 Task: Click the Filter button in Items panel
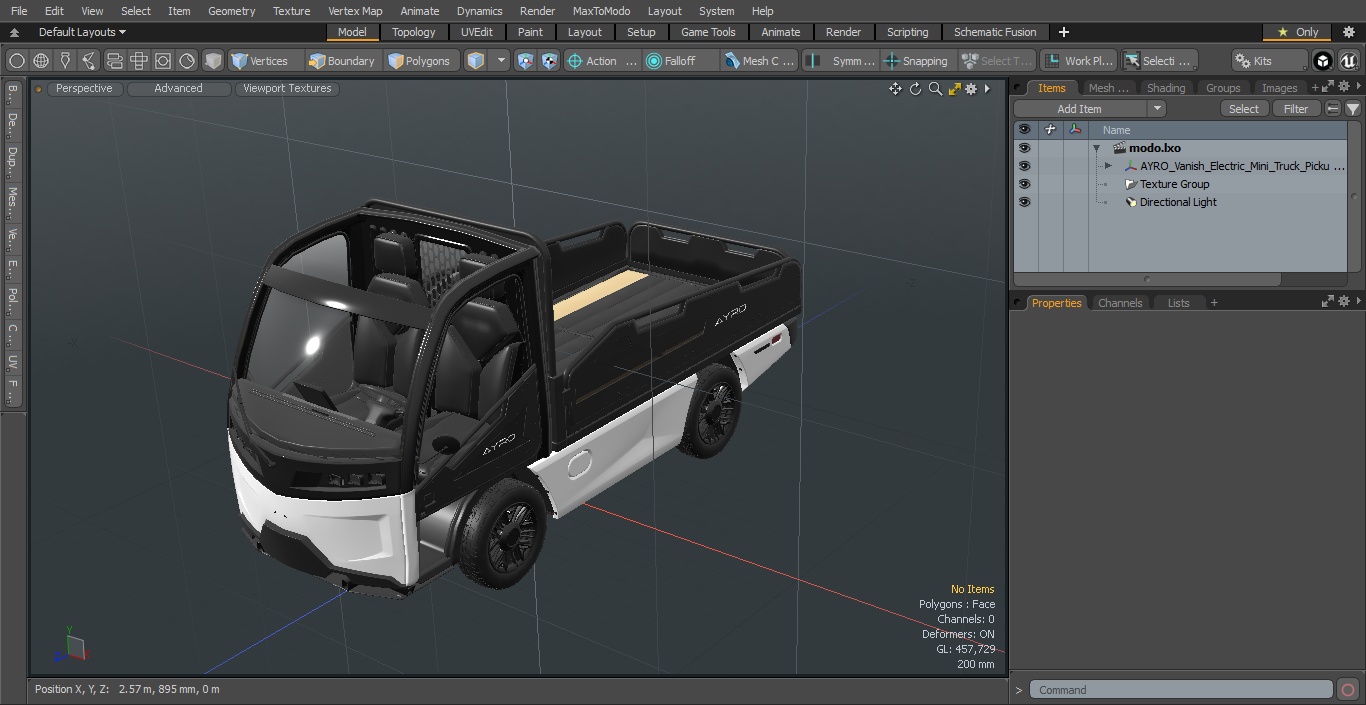click(1296, 109)
